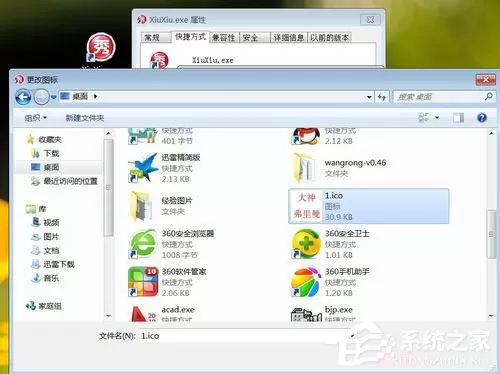Viewport: 500px width, 374px height.
Task: Click the navigation pane scrollbar up arrow
Action: [x=108, y=134]
